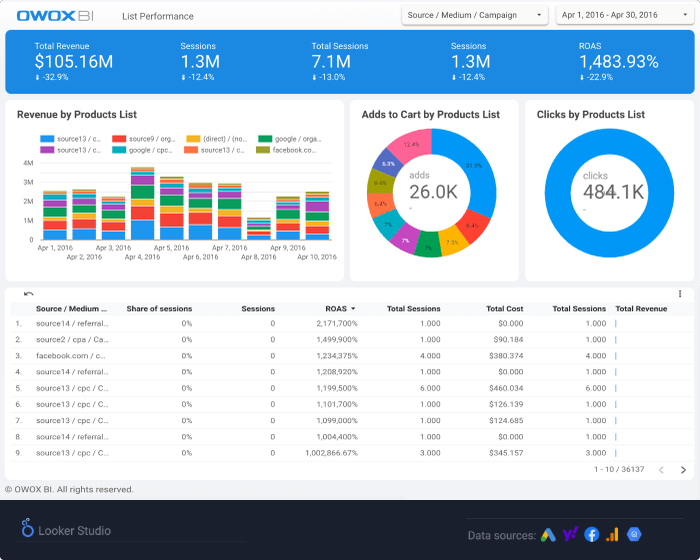Image resolution: width=700 pixels, height=560 pixels.
Task: Click ROAS value 1,499,900%
Action: pyautogui.click(x=337, y=339)
